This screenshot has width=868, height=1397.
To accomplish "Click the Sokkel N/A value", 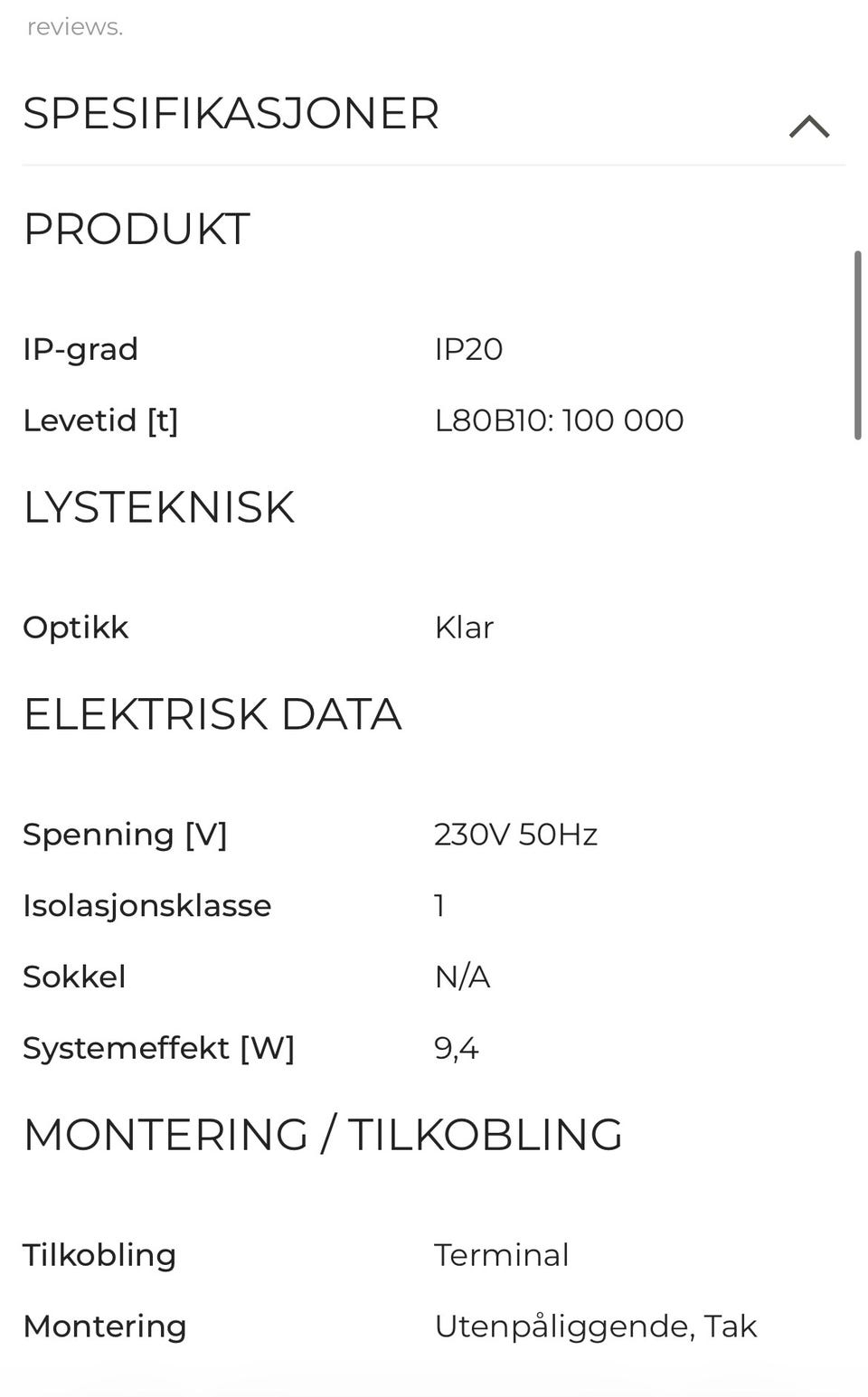I will 462,977.
